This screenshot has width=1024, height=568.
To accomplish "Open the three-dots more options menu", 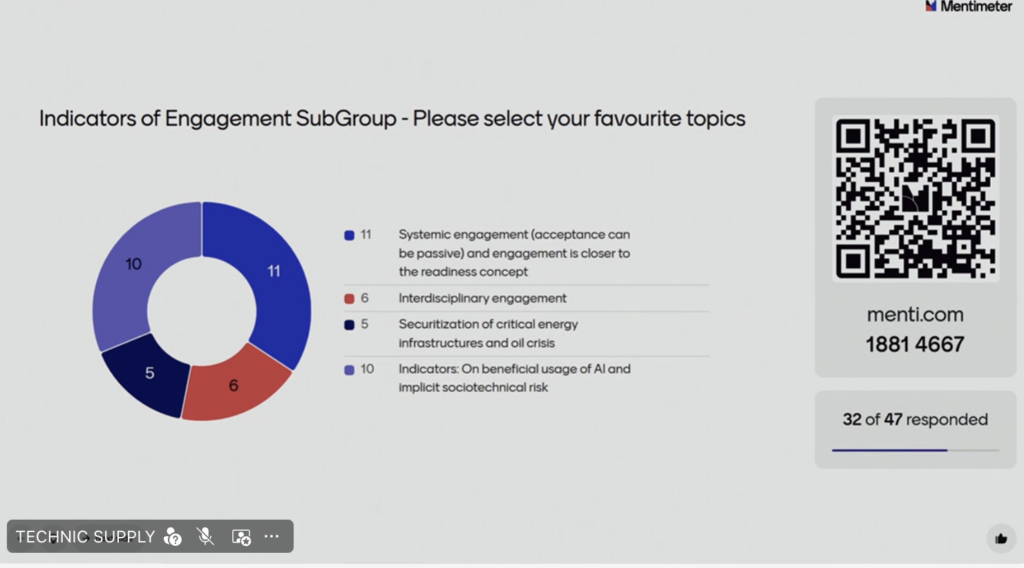I will [272, 537].
